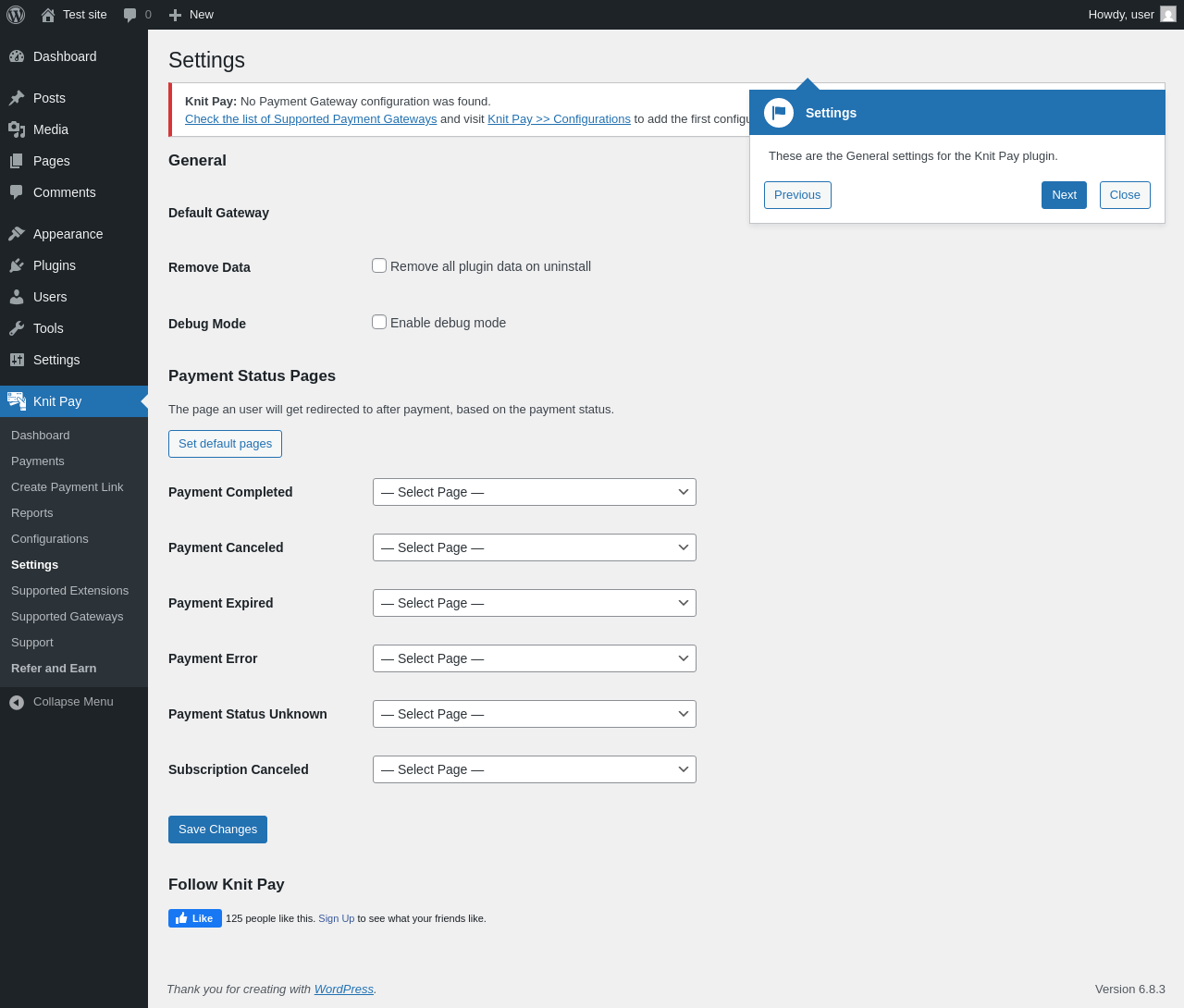Click the Next button in pointer
The width and height of the screenshot is (1184, 1008).
click(x=1064, y=195)
